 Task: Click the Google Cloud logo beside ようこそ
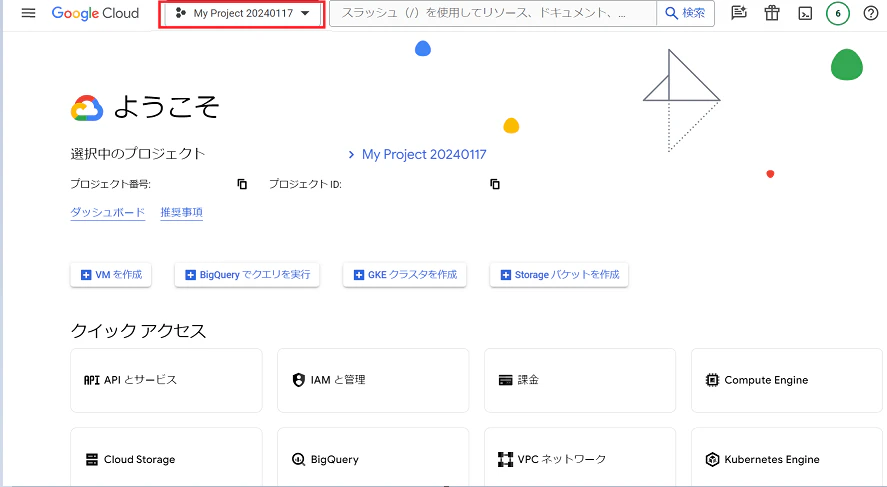pos(87,107)
